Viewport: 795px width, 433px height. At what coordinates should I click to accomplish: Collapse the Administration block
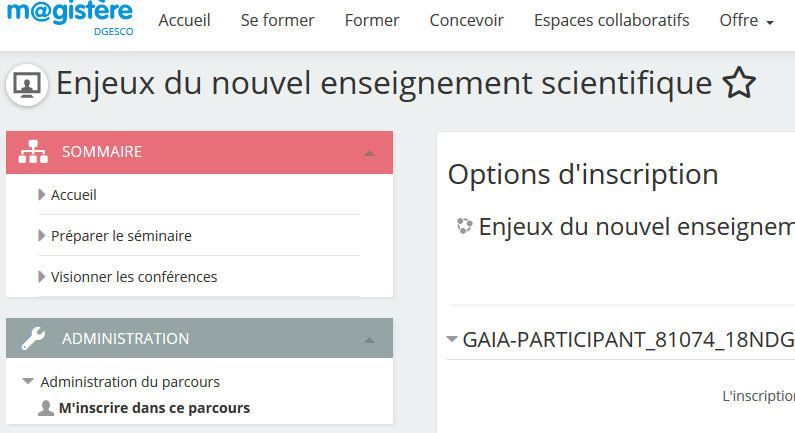(x=369, y=340)
